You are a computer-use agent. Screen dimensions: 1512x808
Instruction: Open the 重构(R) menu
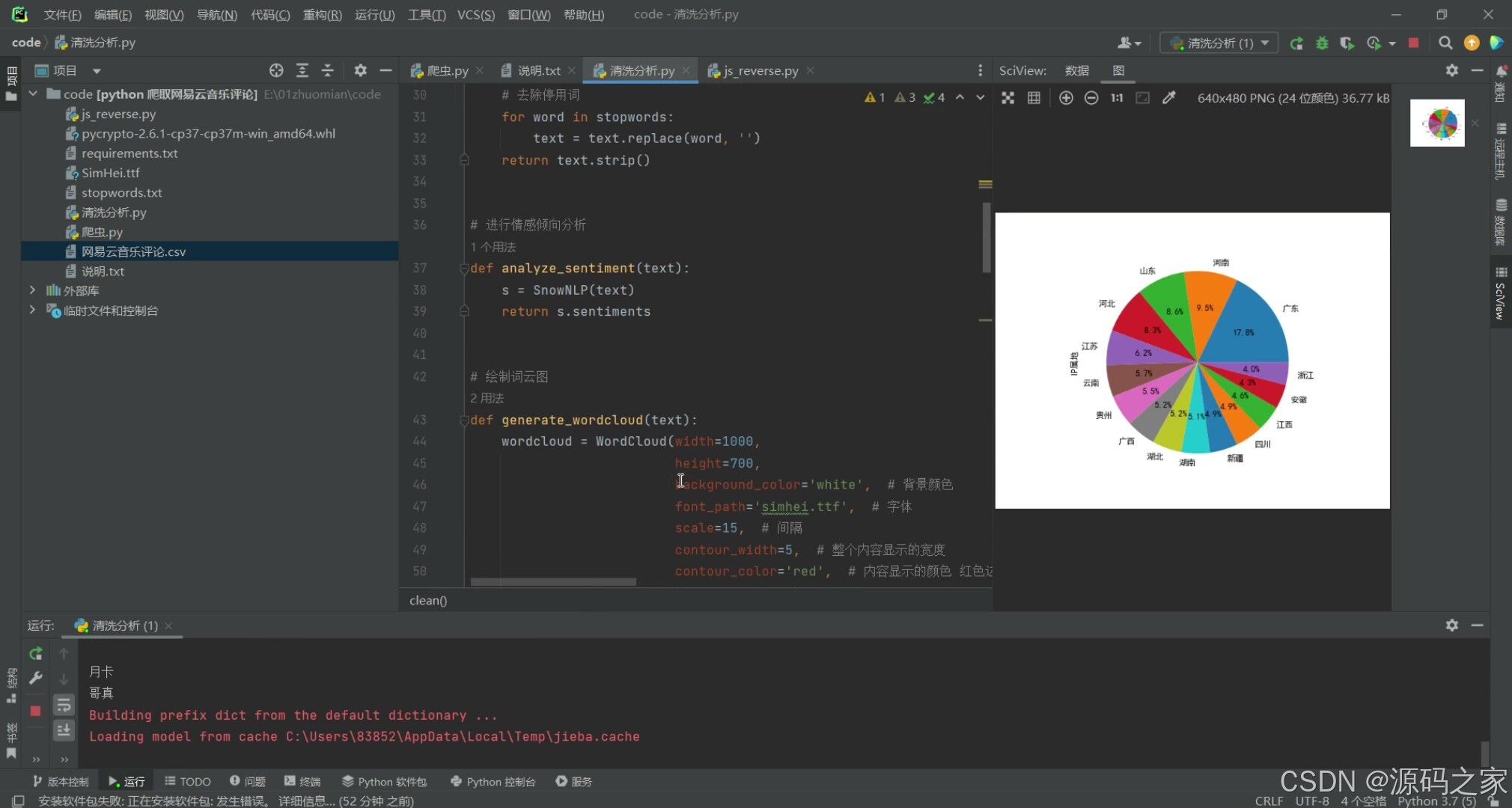coord(322,15)
